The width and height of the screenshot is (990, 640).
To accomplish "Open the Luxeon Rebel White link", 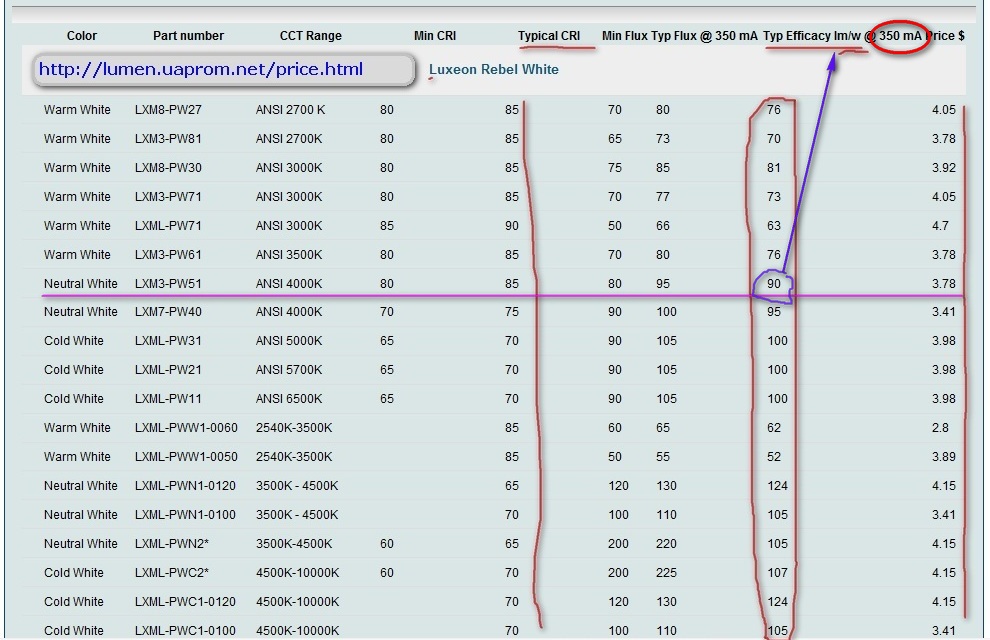I will (494, 70).
